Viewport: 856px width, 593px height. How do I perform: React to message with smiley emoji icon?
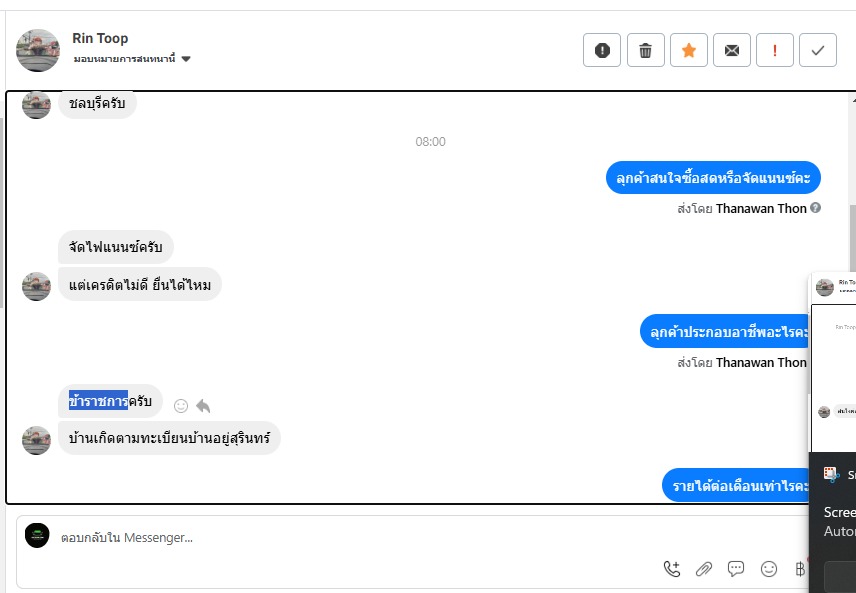(181, 406)
